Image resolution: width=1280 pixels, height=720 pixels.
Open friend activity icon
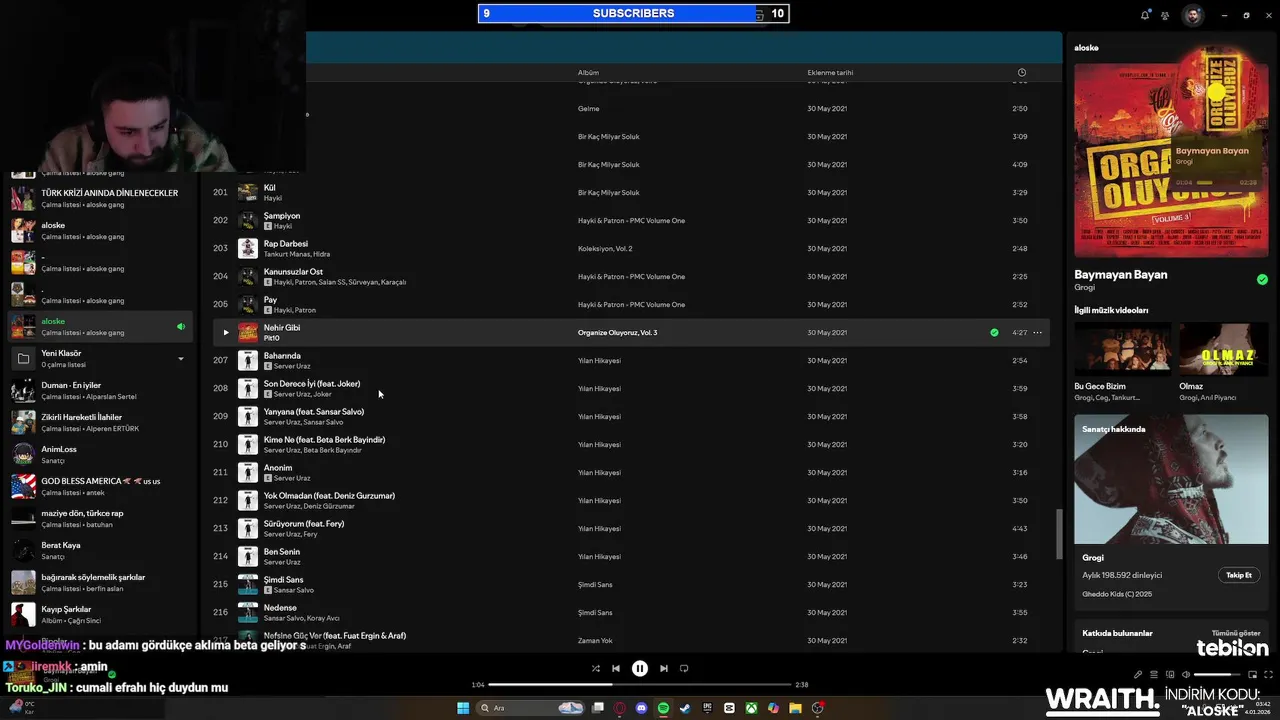(1165, 15)
